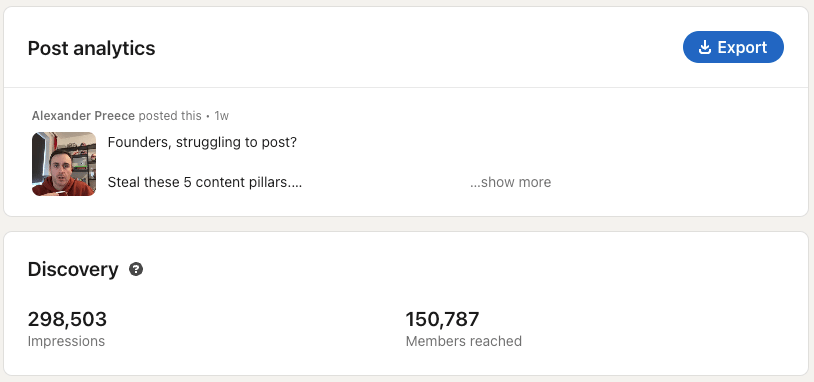Click the red hoodie in the thumbnail
Image resolution: width=814 pixels, height=382 pixels.
click(x=59, y=188)
